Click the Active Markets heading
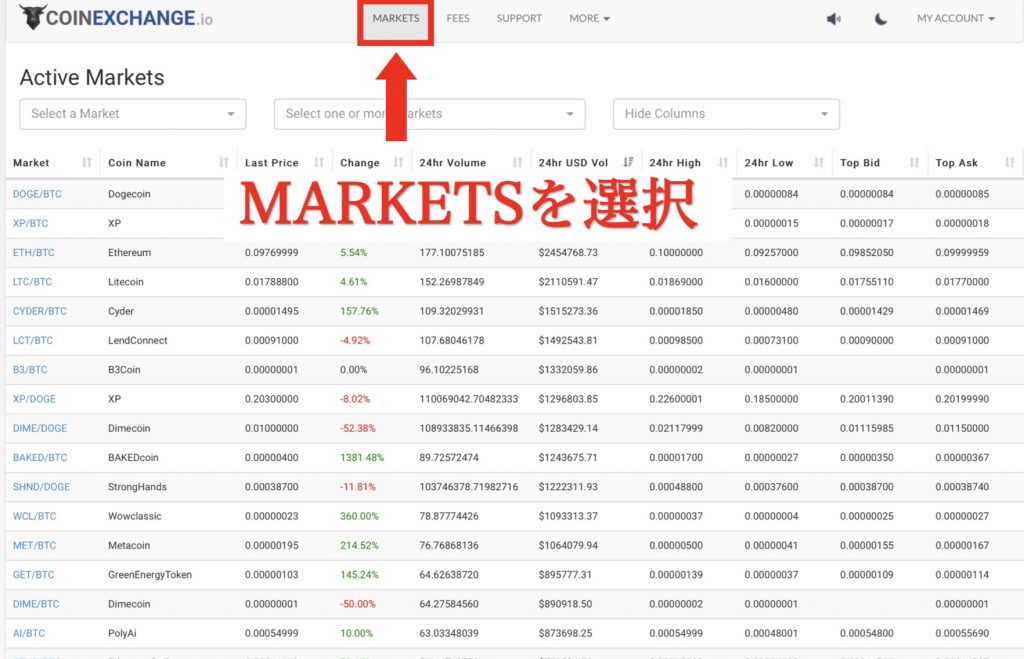This screenshot has height=659, width=1024. coord(92,77)
